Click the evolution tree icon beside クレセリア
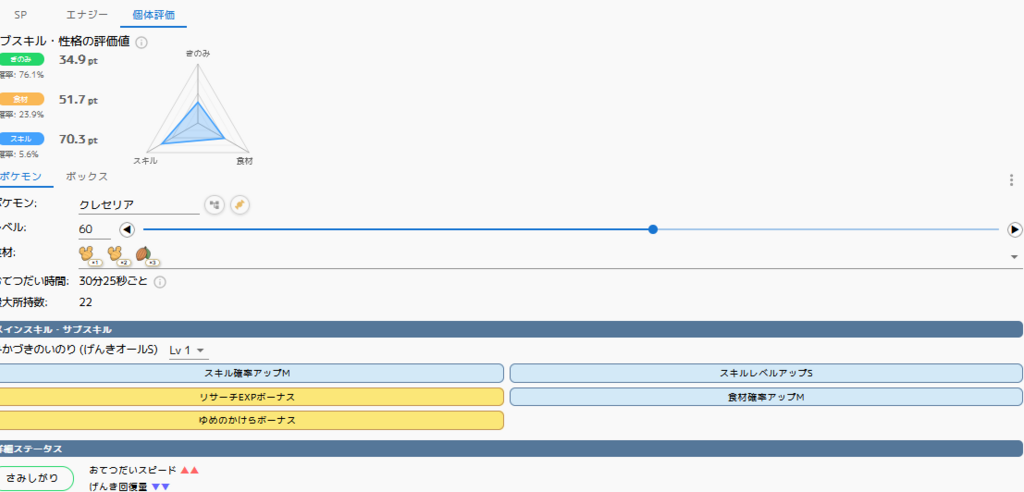1024x492 pixels. tap(214, 205)
